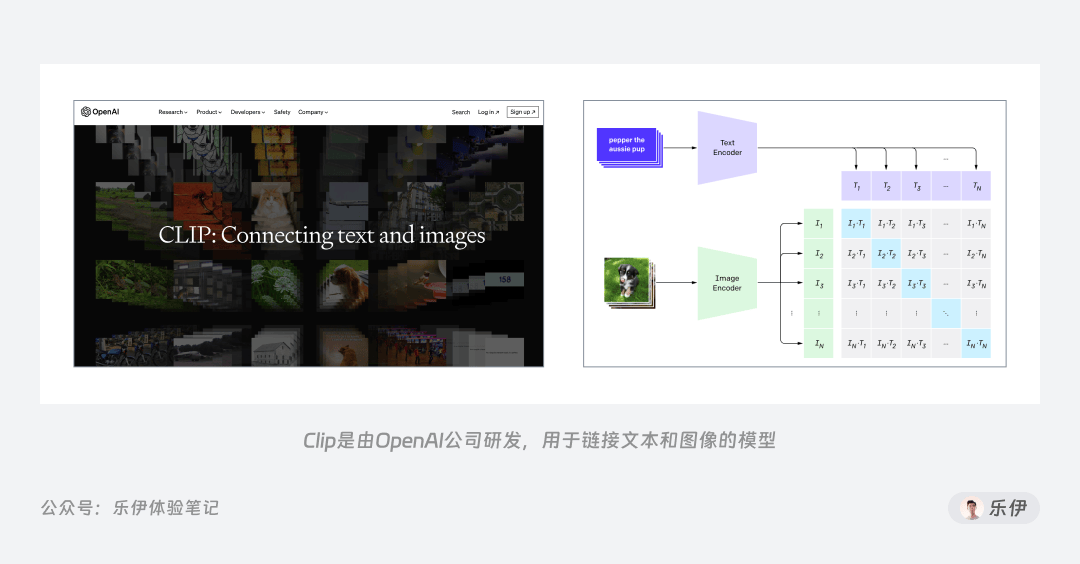Click the 'pepper the aussie pup' text card

(x=629, y=147)
